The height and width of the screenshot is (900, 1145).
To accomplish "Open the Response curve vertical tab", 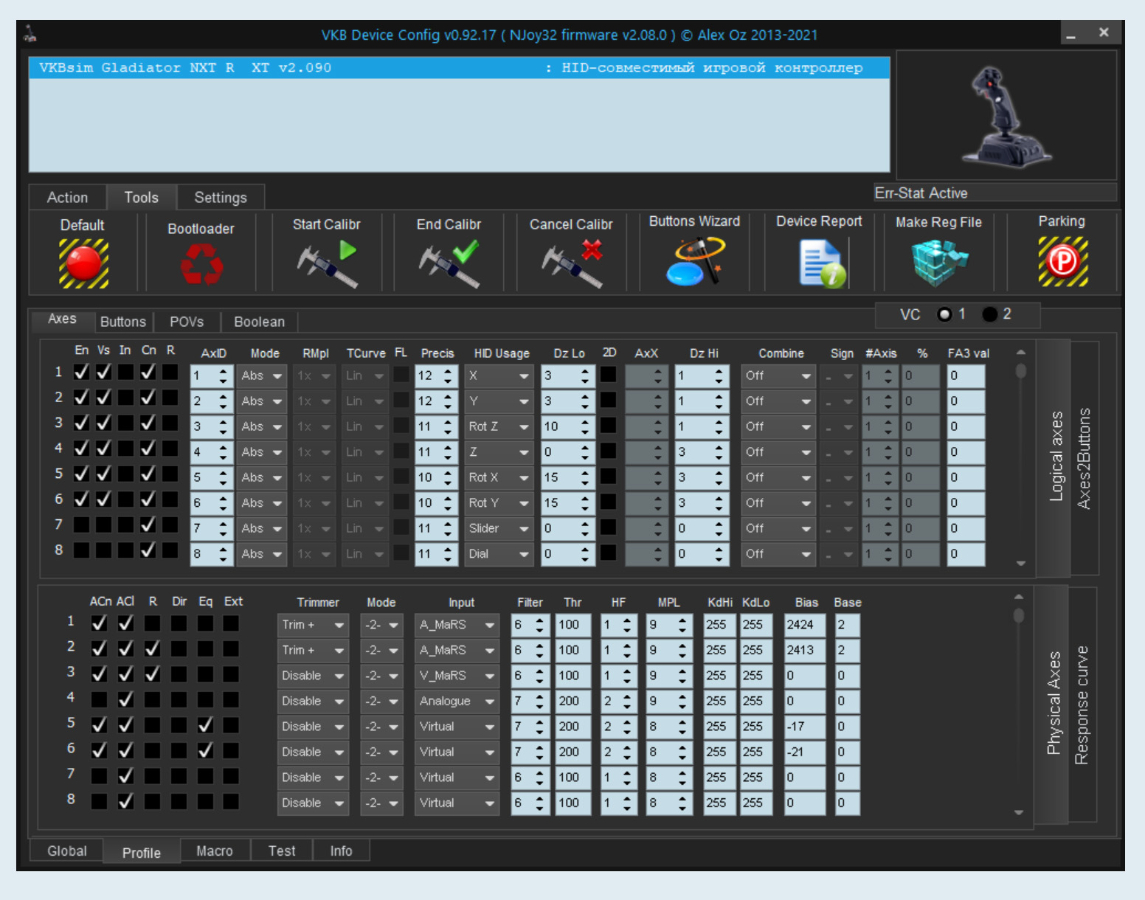I will (x=1082, y=704).
